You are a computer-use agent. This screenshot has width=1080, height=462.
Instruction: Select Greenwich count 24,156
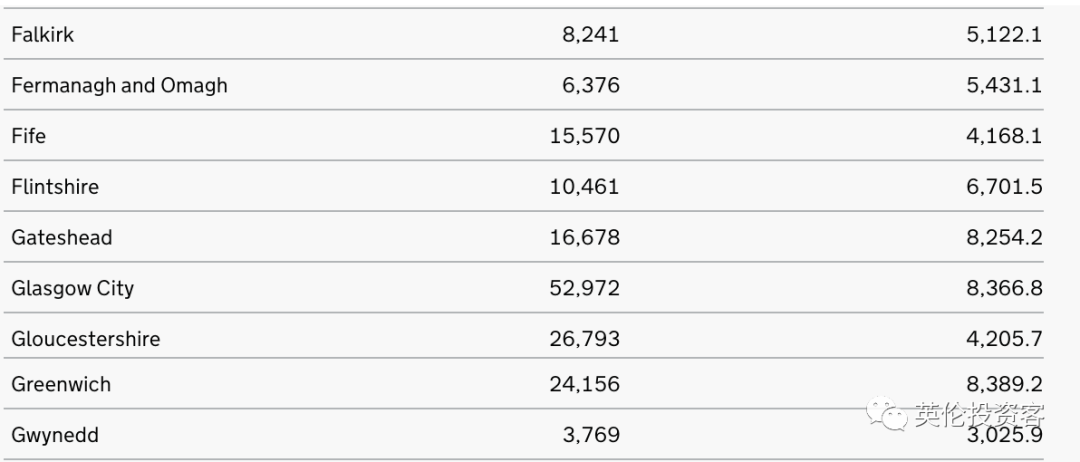585,384
